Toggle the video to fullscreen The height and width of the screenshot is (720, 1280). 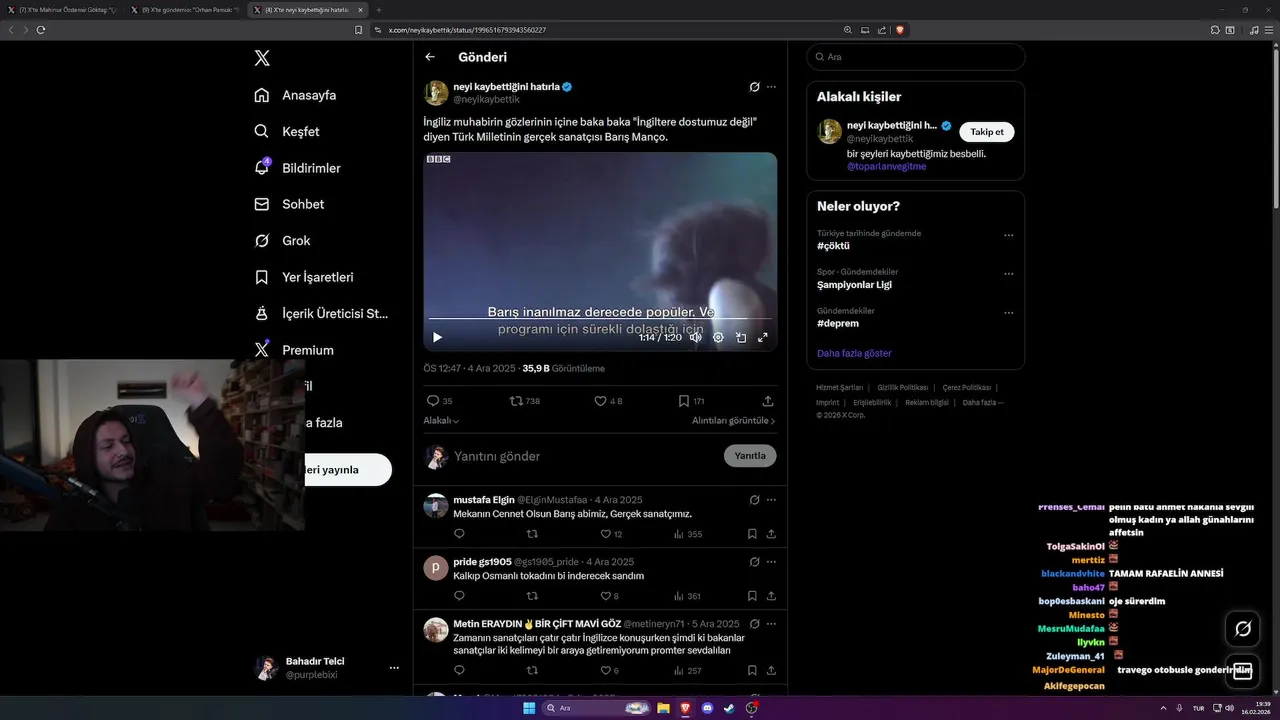(763, 337)
